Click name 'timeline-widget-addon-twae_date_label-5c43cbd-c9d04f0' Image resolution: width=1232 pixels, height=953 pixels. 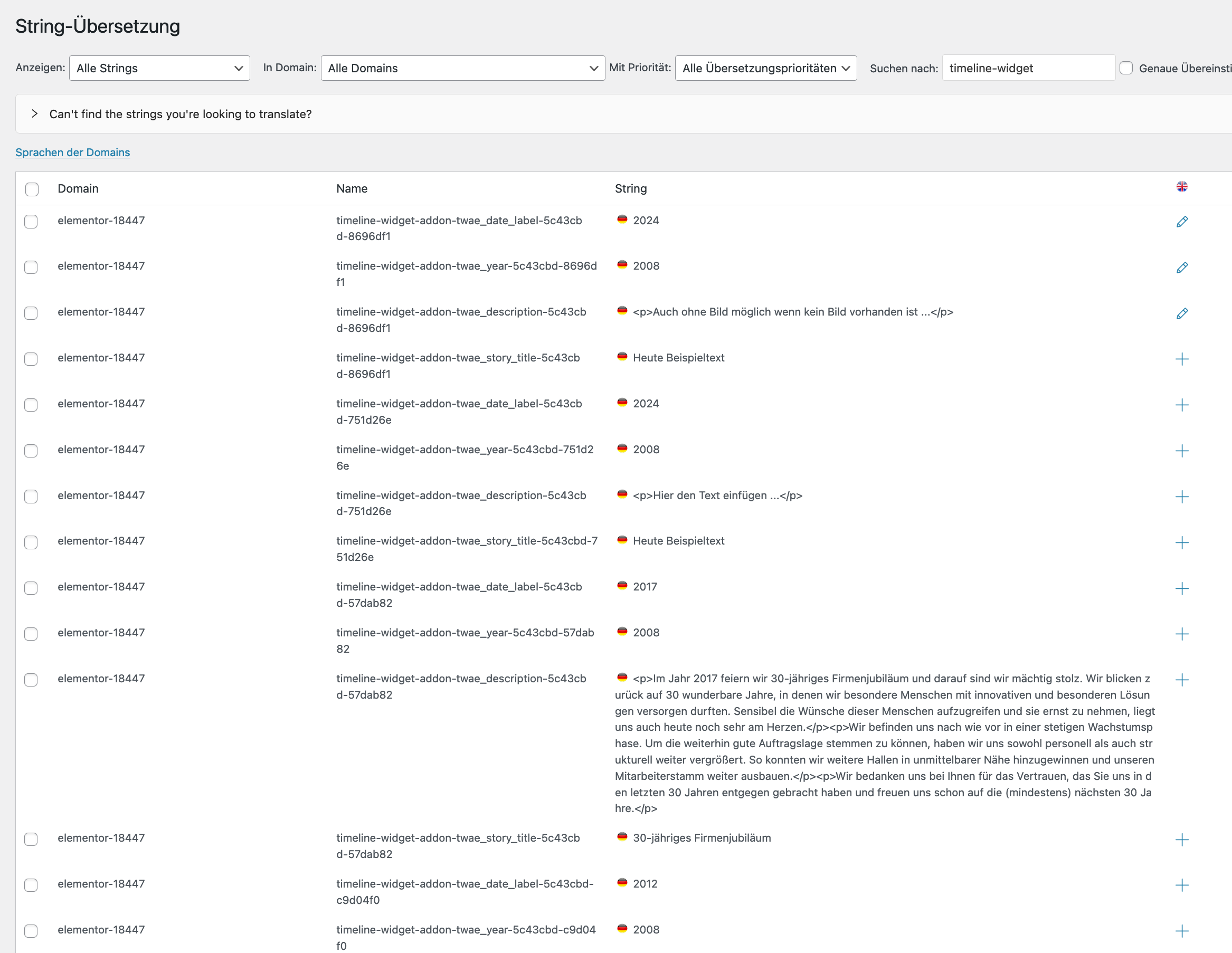pos(465,892)
